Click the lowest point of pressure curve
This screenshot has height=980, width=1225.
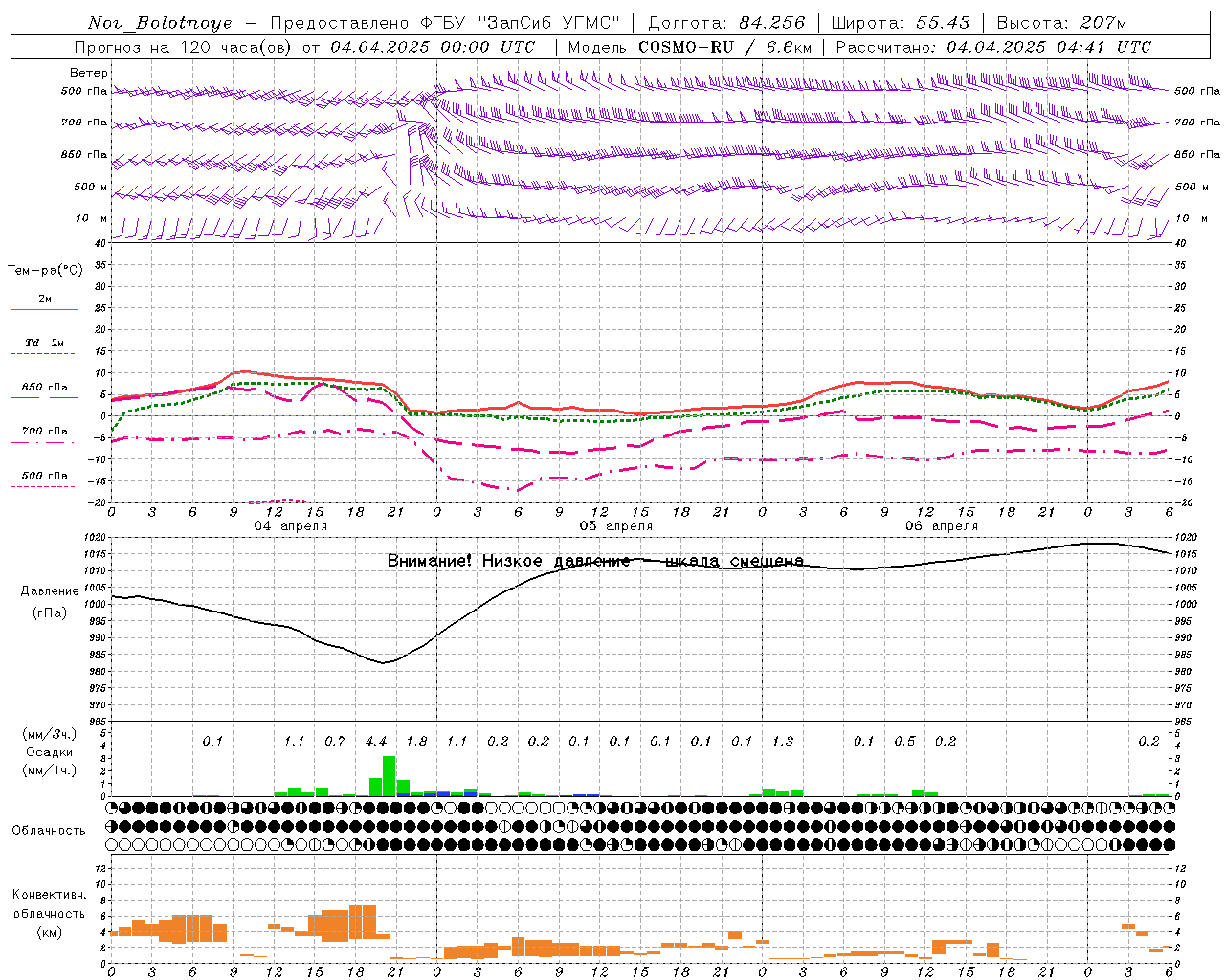coord(384,662)
